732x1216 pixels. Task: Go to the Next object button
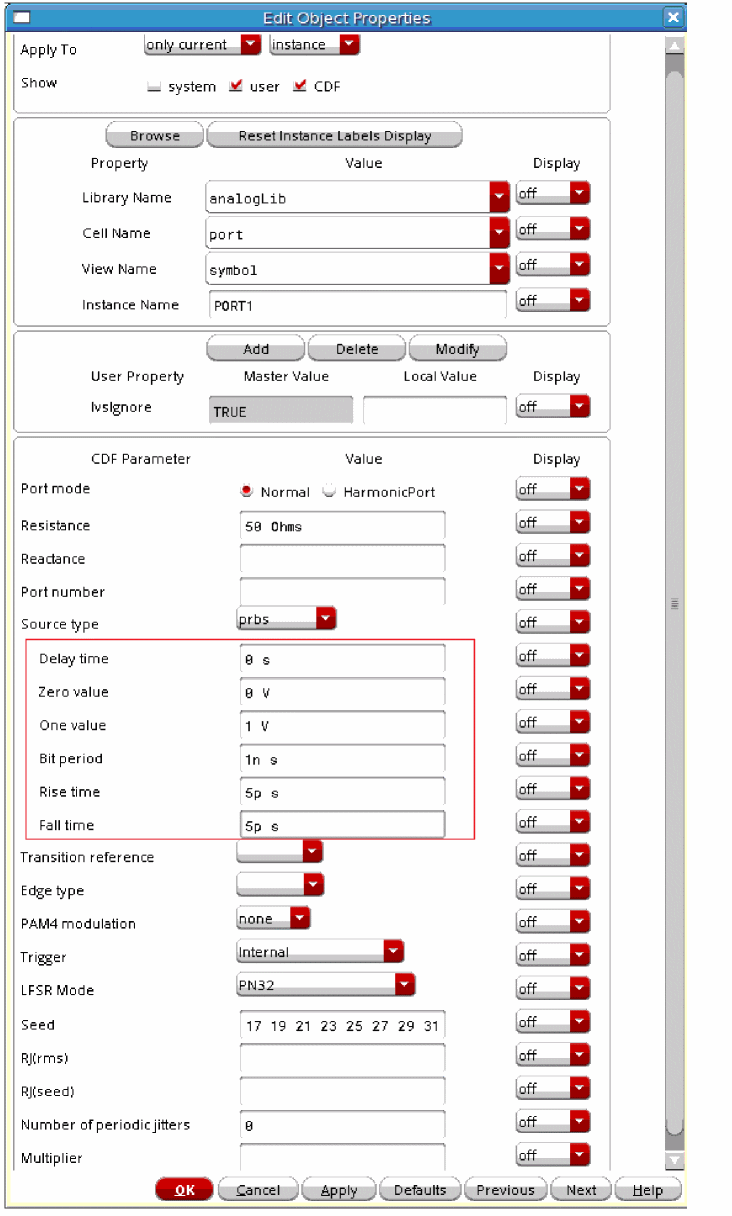581,1190
